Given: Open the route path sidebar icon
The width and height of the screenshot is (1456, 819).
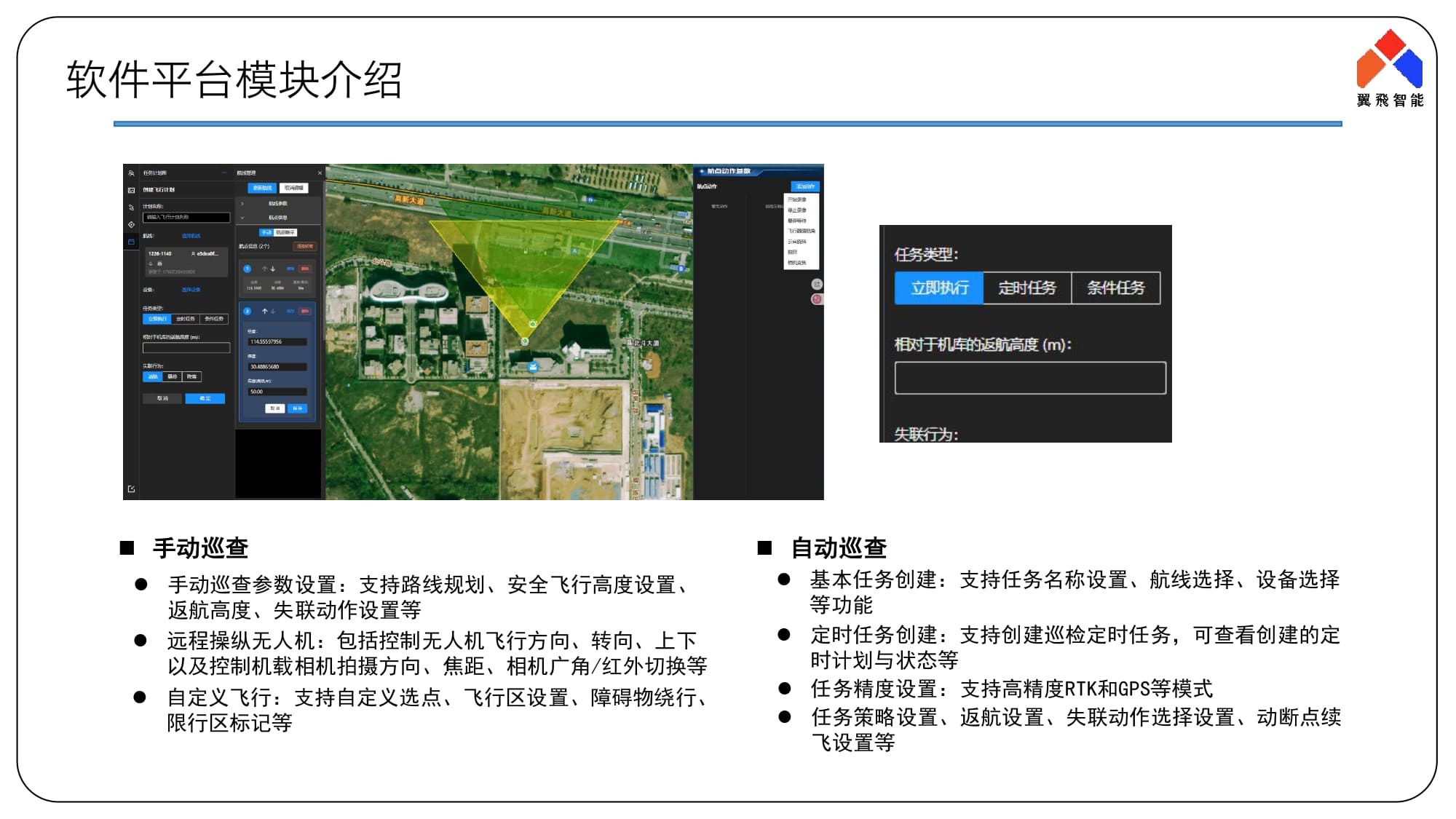Looking at the screenshot, I should click(x=131, y=207).
